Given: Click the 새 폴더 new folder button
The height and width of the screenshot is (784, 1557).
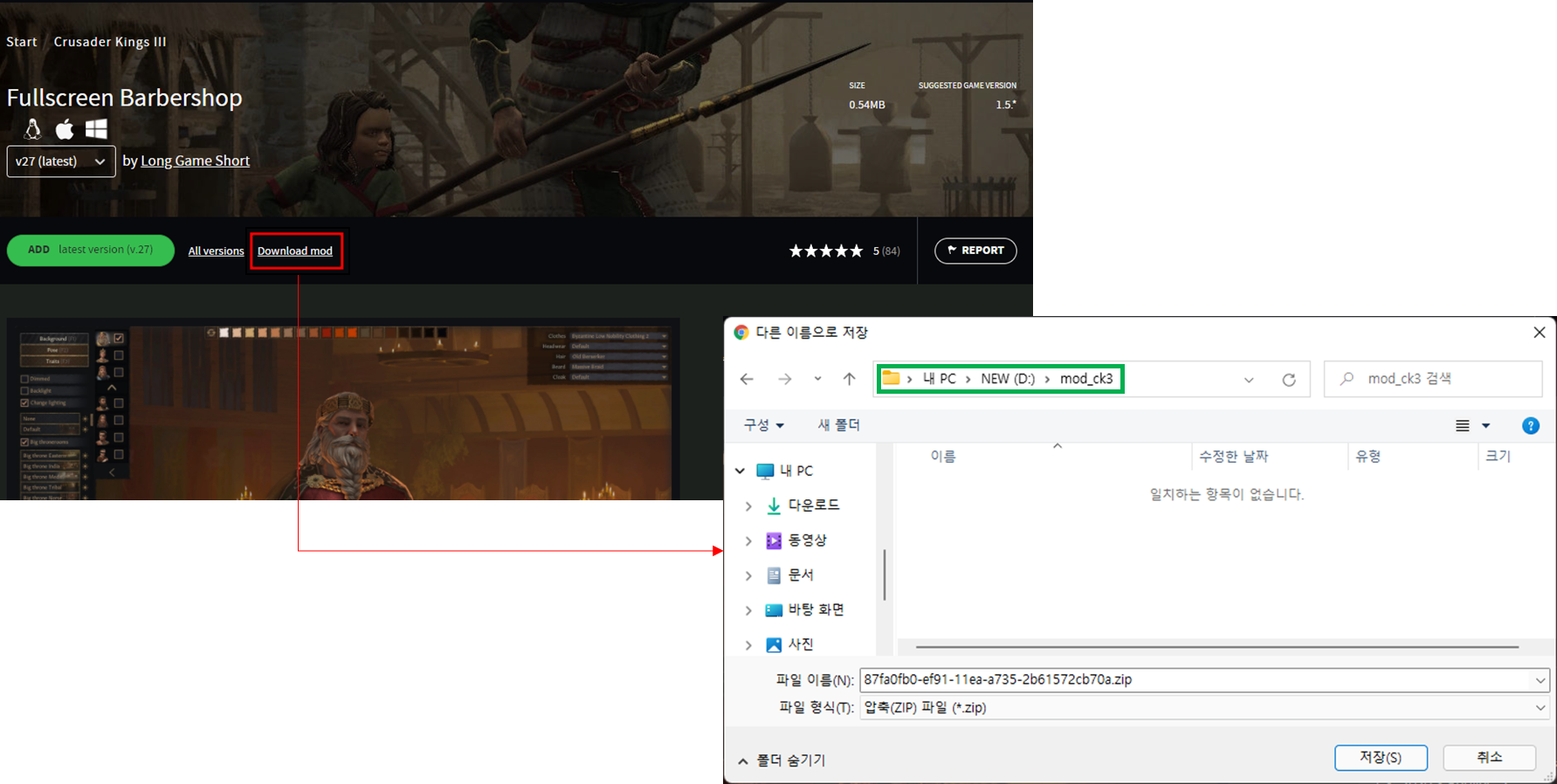Looking at the screenshot, I should (838, 425).
